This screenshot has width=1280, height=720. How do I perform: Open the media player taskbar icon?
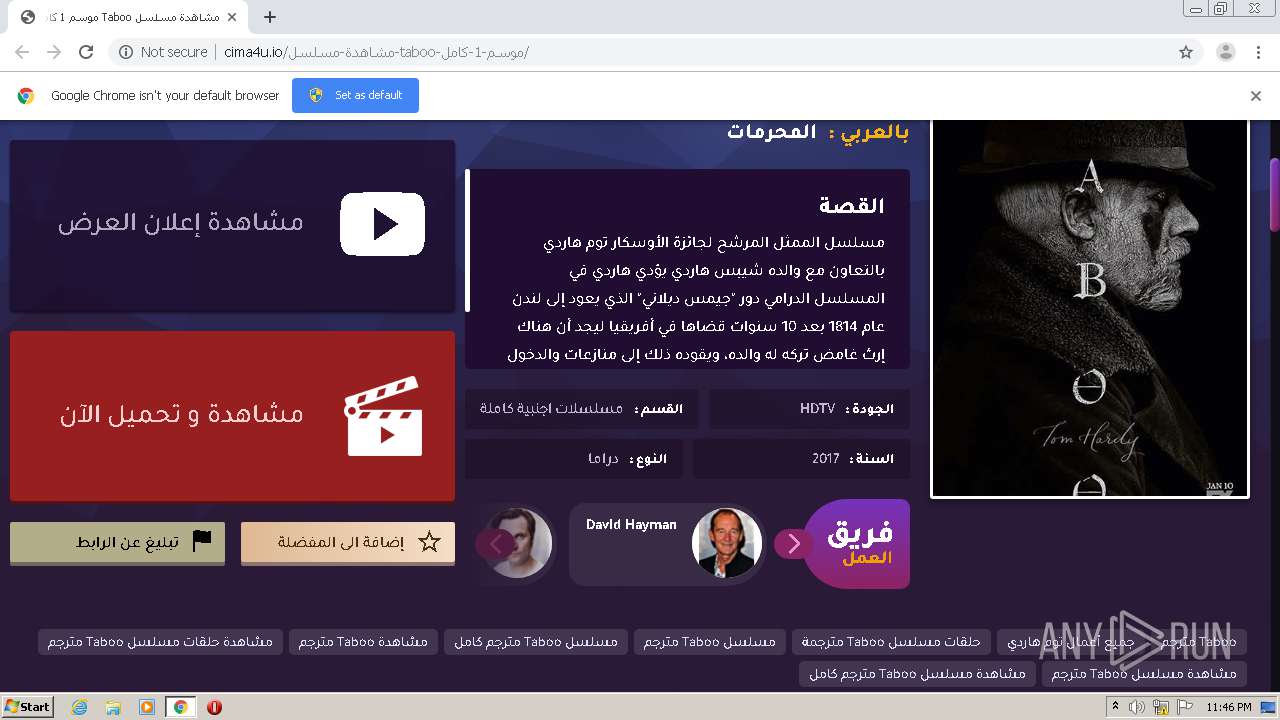pyautogui.click(x=147, y=707)
